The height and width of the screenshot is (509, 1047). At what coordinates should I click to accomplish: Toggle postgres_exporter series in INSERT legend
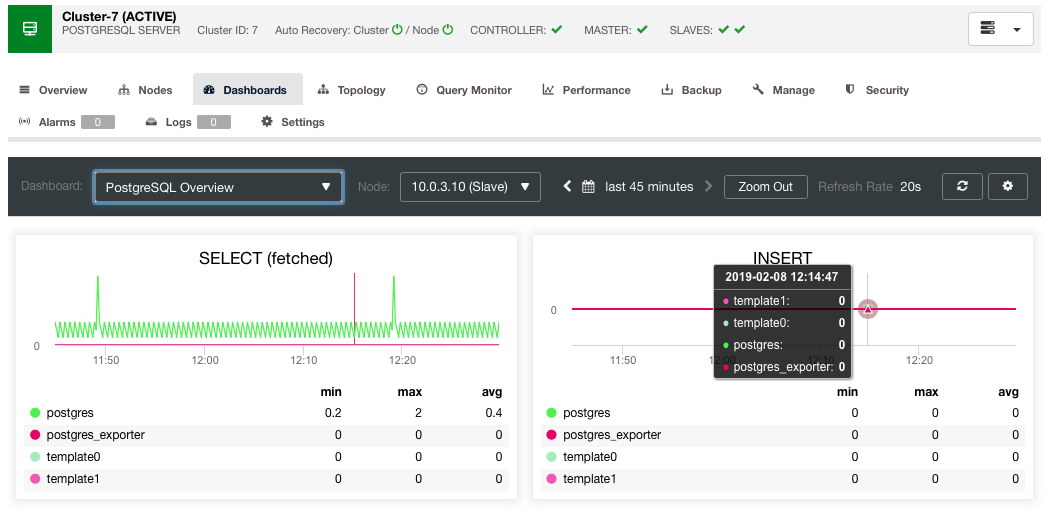(x=604, y=435)
